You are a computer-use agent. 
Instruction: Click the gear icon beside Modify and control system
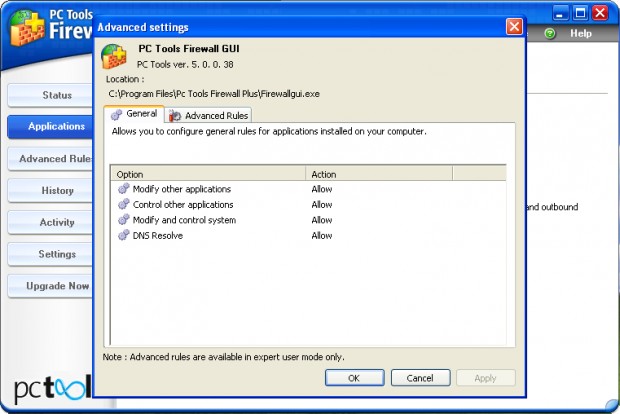click(x=123, y=219)
